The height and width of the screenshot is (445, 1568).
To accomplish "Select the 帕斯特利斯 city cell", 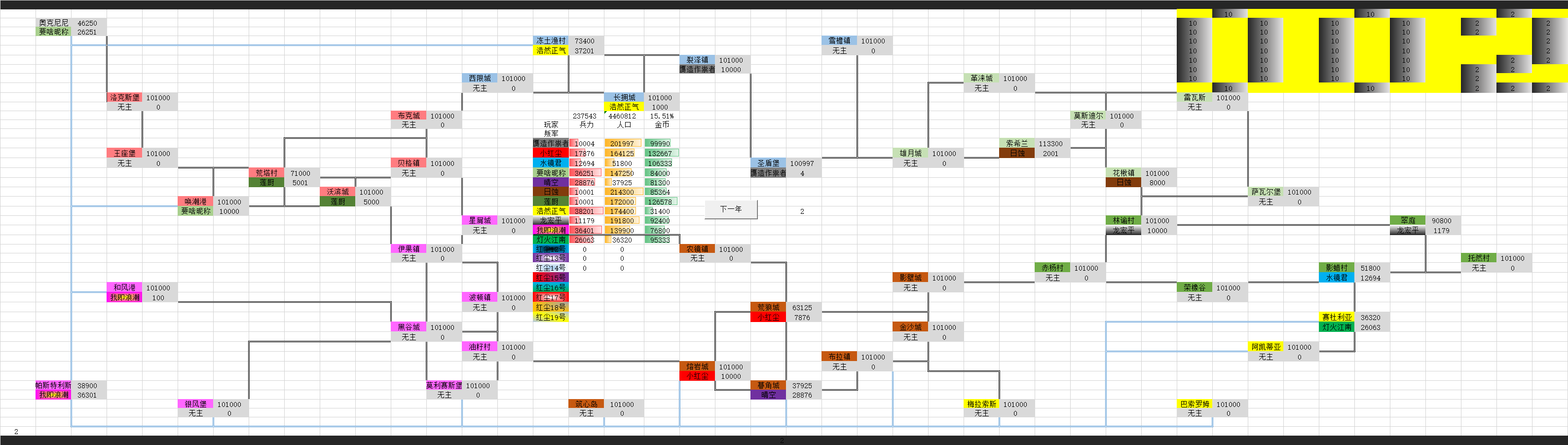I will tap(54, 386).
